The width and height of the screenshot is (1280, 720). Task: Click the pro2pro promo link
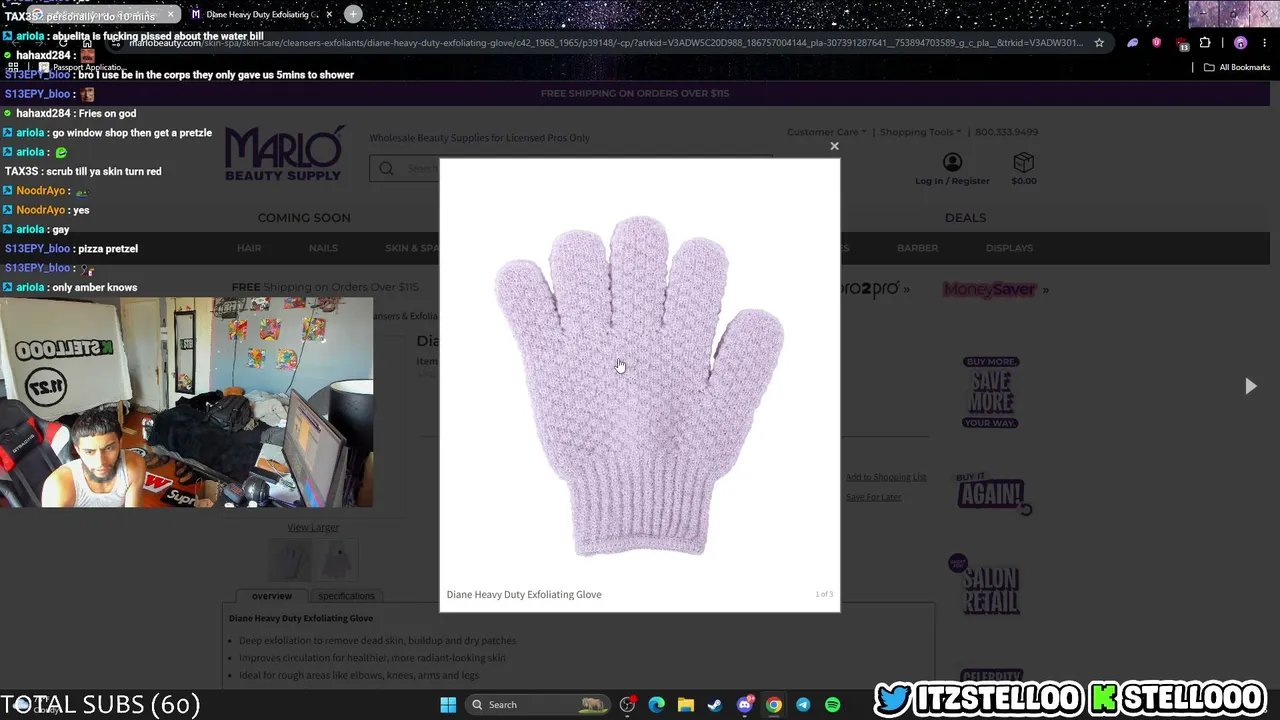pyautogui.click(x=876, y=289)
